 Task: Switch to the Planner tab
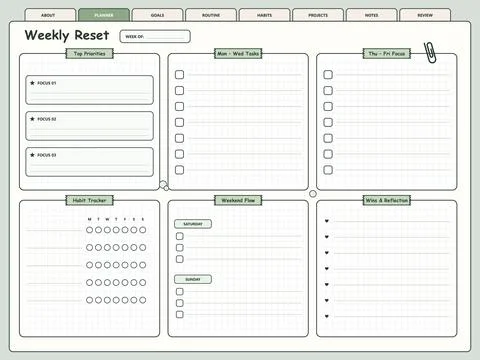(x=104, y=15)
